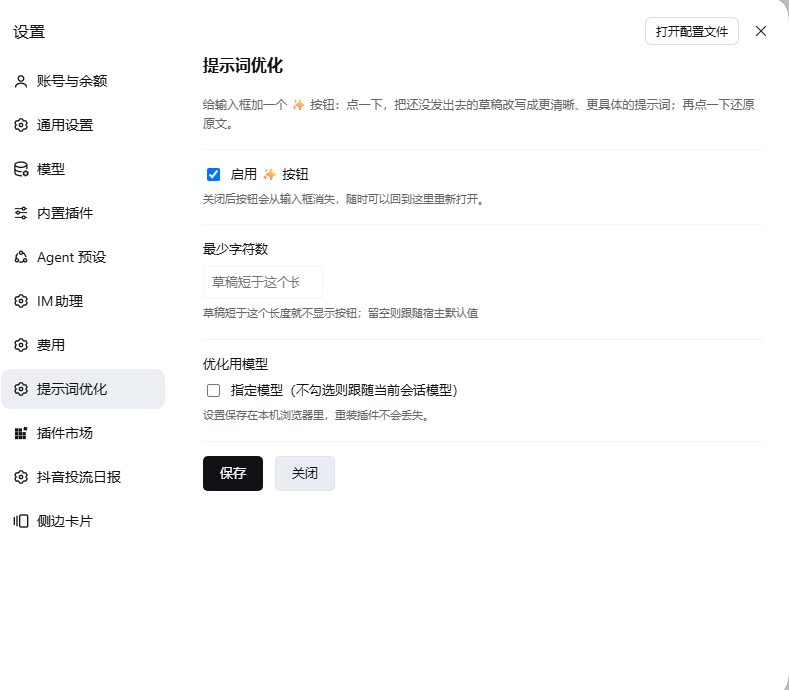Viewport: 789px width, 690px height.
Task: Click the hint 设置保存在本机浏览器里
Action: pyautogui.click(x=316, y=415)
